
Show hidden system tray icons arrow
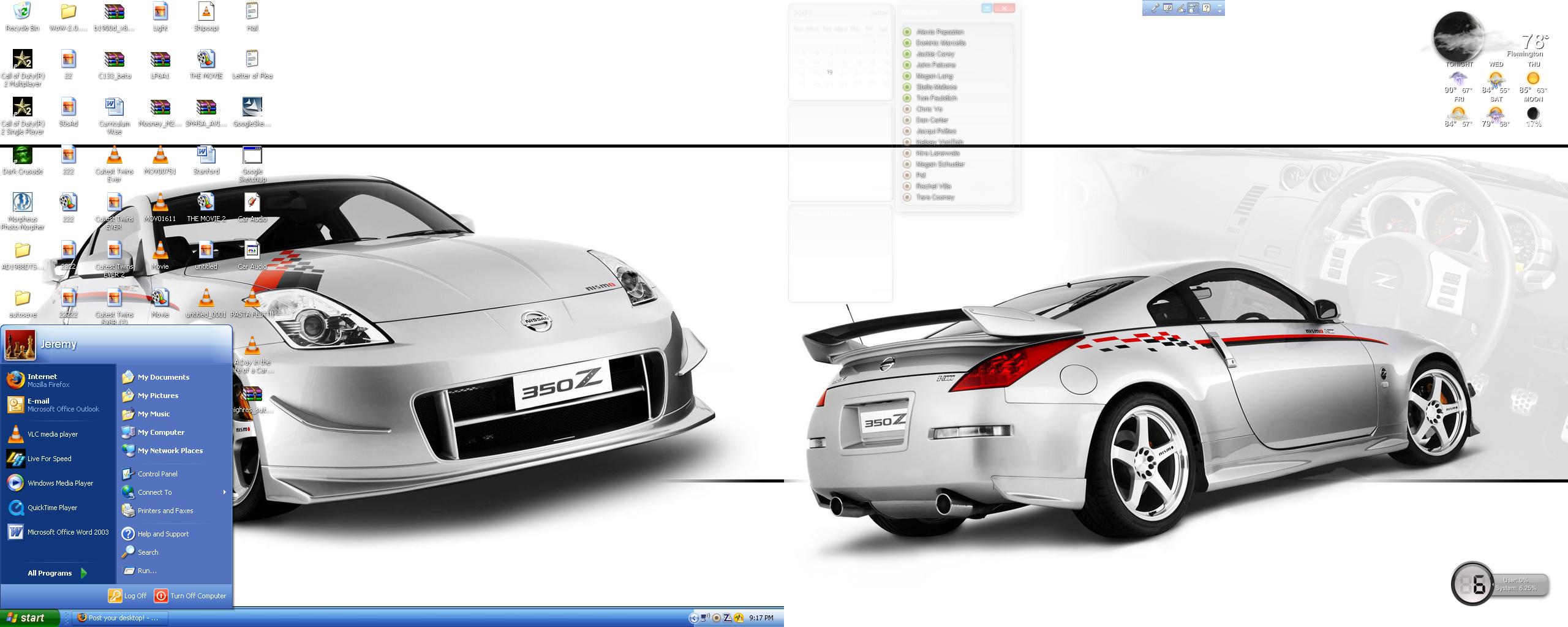click(x=693, y=618)
